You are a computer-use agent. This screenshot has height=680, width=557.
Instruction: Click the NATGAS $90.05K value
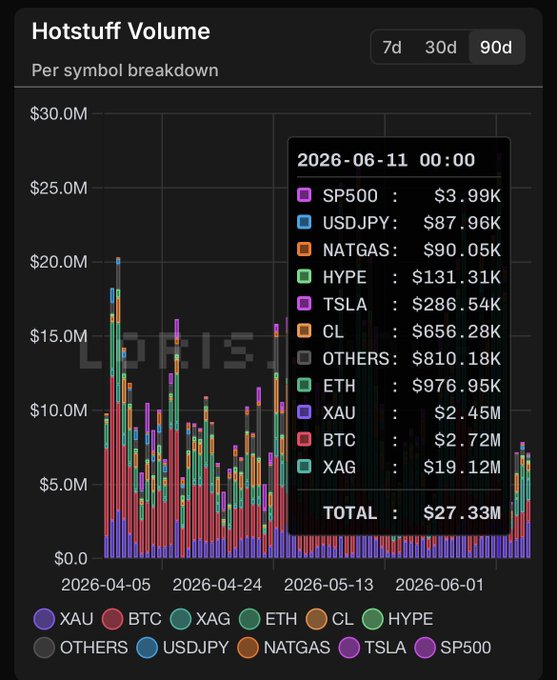462,250
